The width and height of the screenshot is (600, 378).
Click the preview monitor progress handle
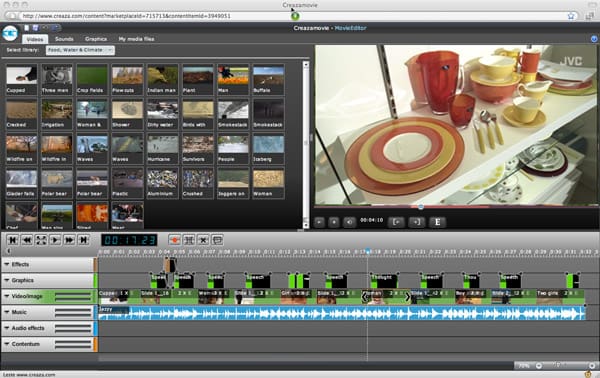pos(421,207)
